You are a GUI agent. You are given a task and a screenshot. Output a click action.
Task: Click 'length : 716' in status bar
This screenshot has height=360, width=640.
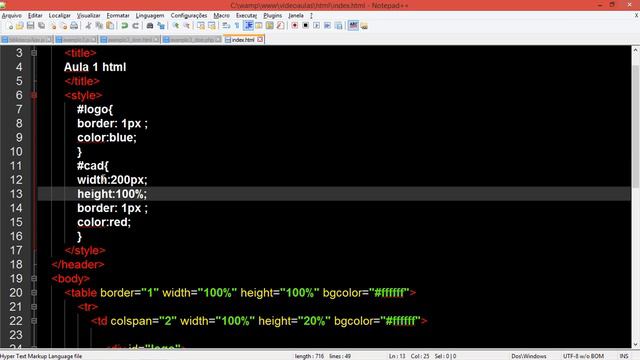tap(309, 356)
